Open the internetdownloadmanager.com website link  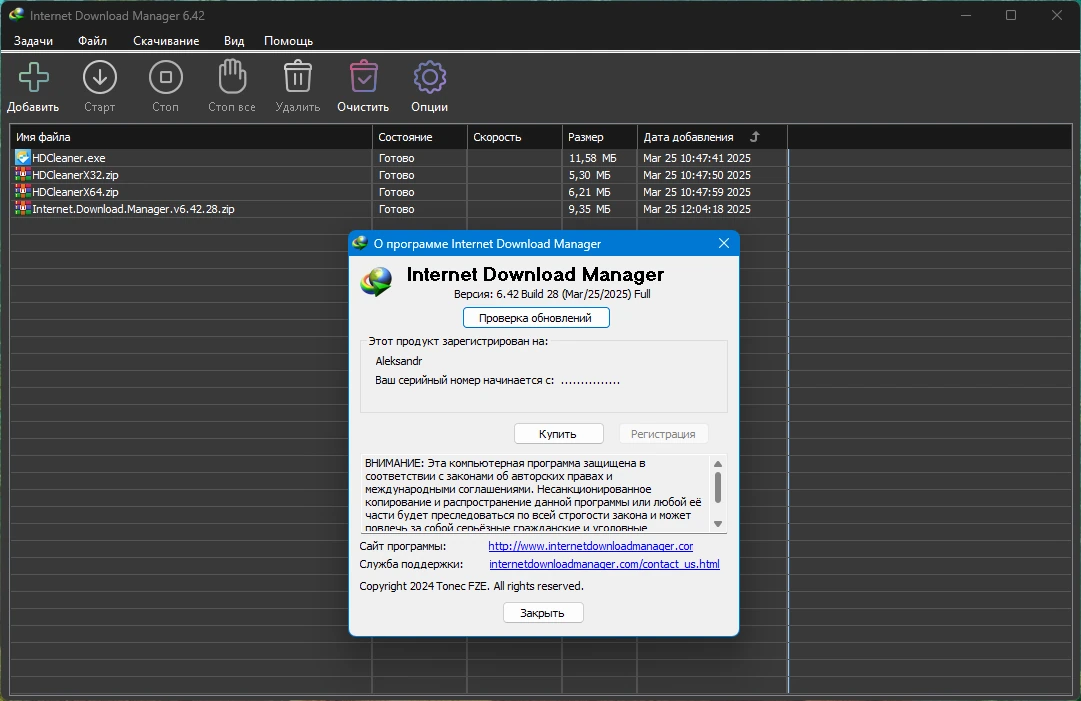tap(590, 546)
